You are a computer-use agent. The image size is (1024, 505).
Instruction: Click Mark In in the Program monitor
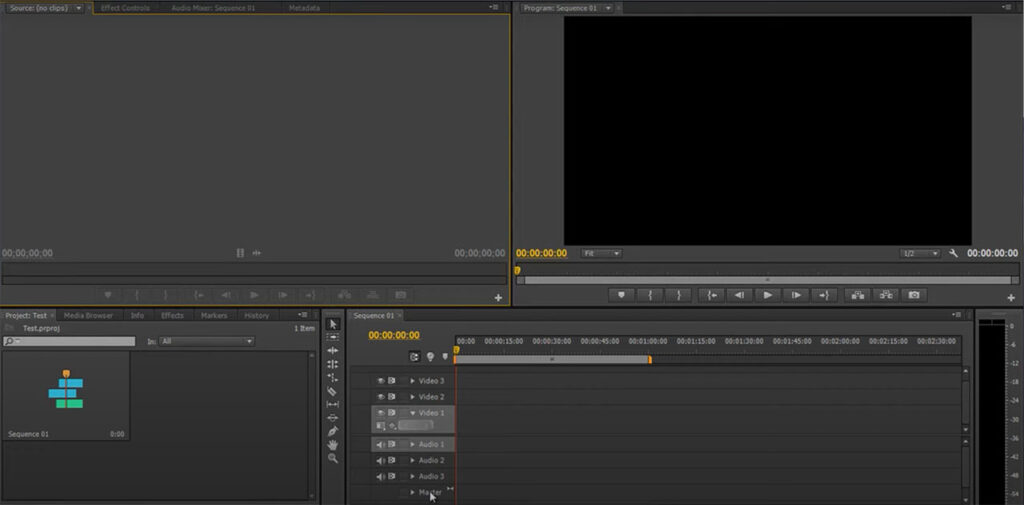click(650, 295)
